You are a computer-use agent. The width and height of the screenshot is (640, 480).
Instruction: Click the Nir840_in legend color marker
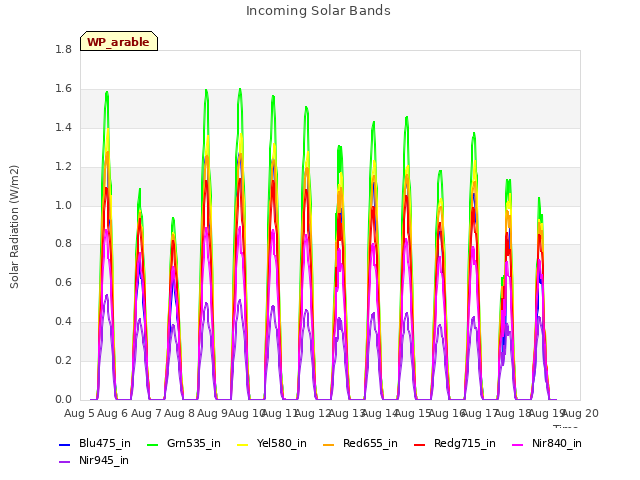518,444
